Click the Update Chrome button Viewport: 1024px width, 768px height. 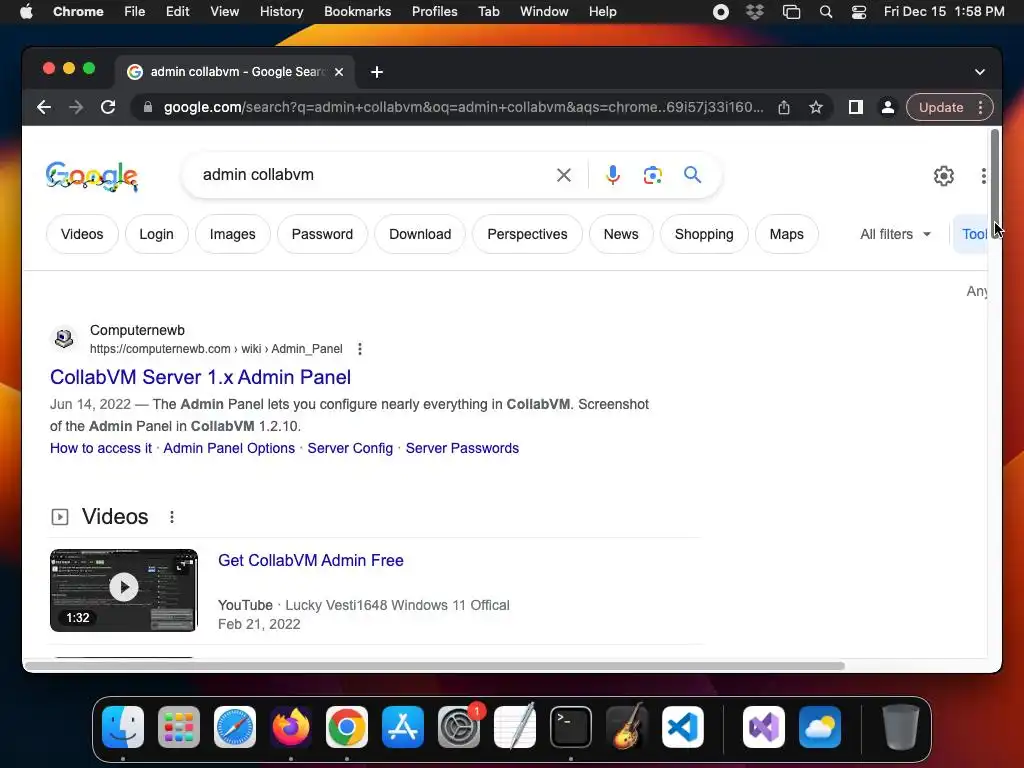click(941, 107)
